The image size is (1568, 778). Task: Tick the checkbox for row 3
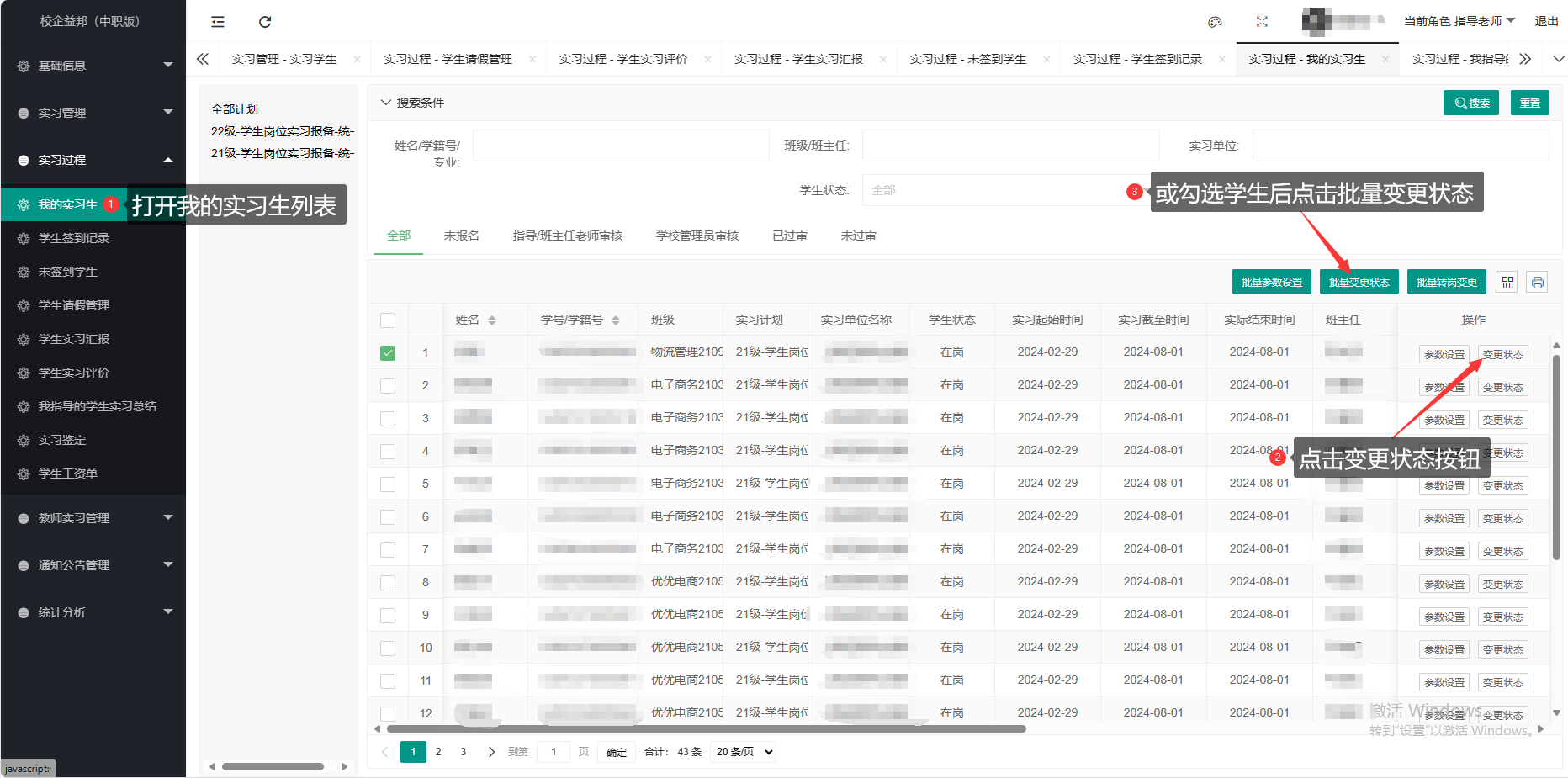click(388, 419)
